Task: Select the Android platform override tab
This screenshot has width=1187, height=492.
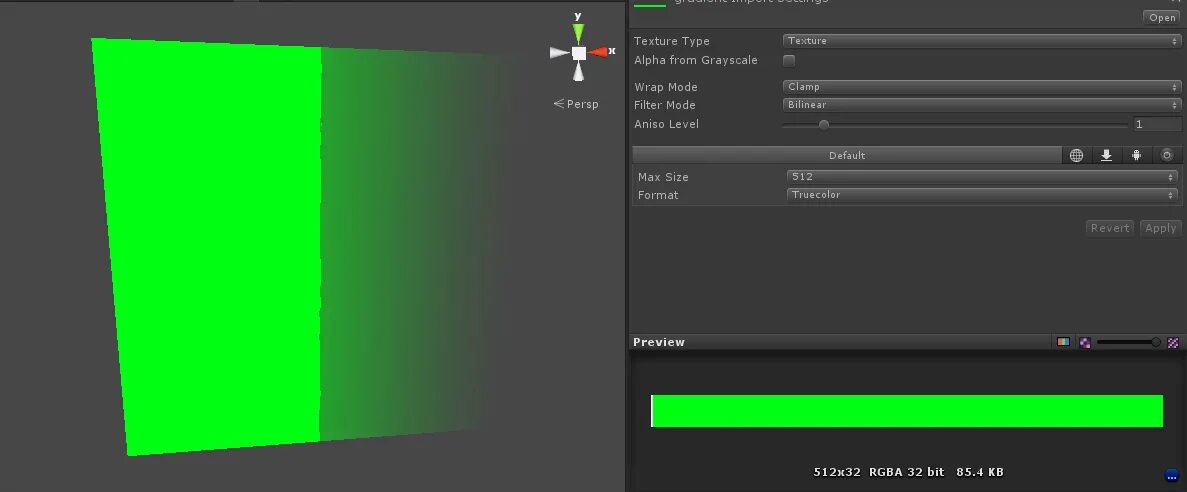Action: [1136, 155]
